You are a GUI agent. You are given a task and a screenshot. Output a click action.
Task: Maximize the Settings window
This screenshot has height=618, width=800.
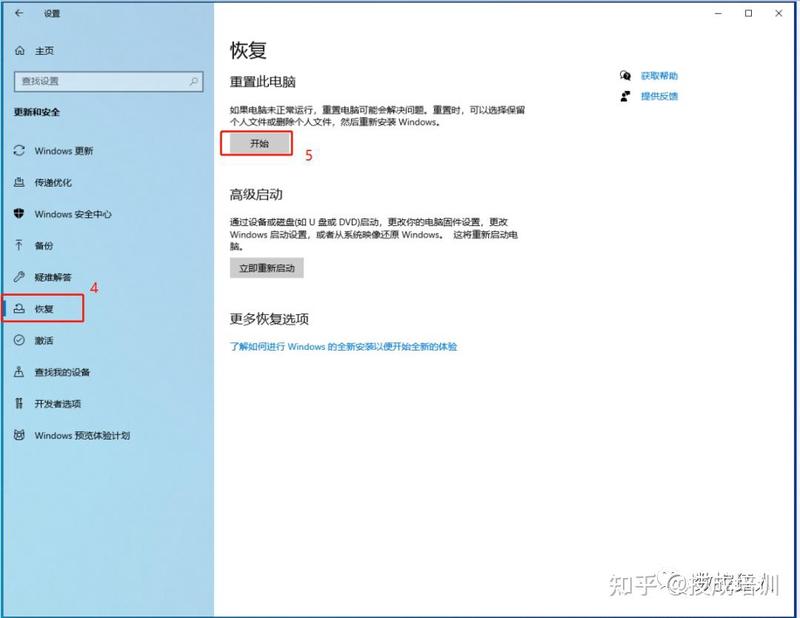pyautogui.click(x=748, y=13)
